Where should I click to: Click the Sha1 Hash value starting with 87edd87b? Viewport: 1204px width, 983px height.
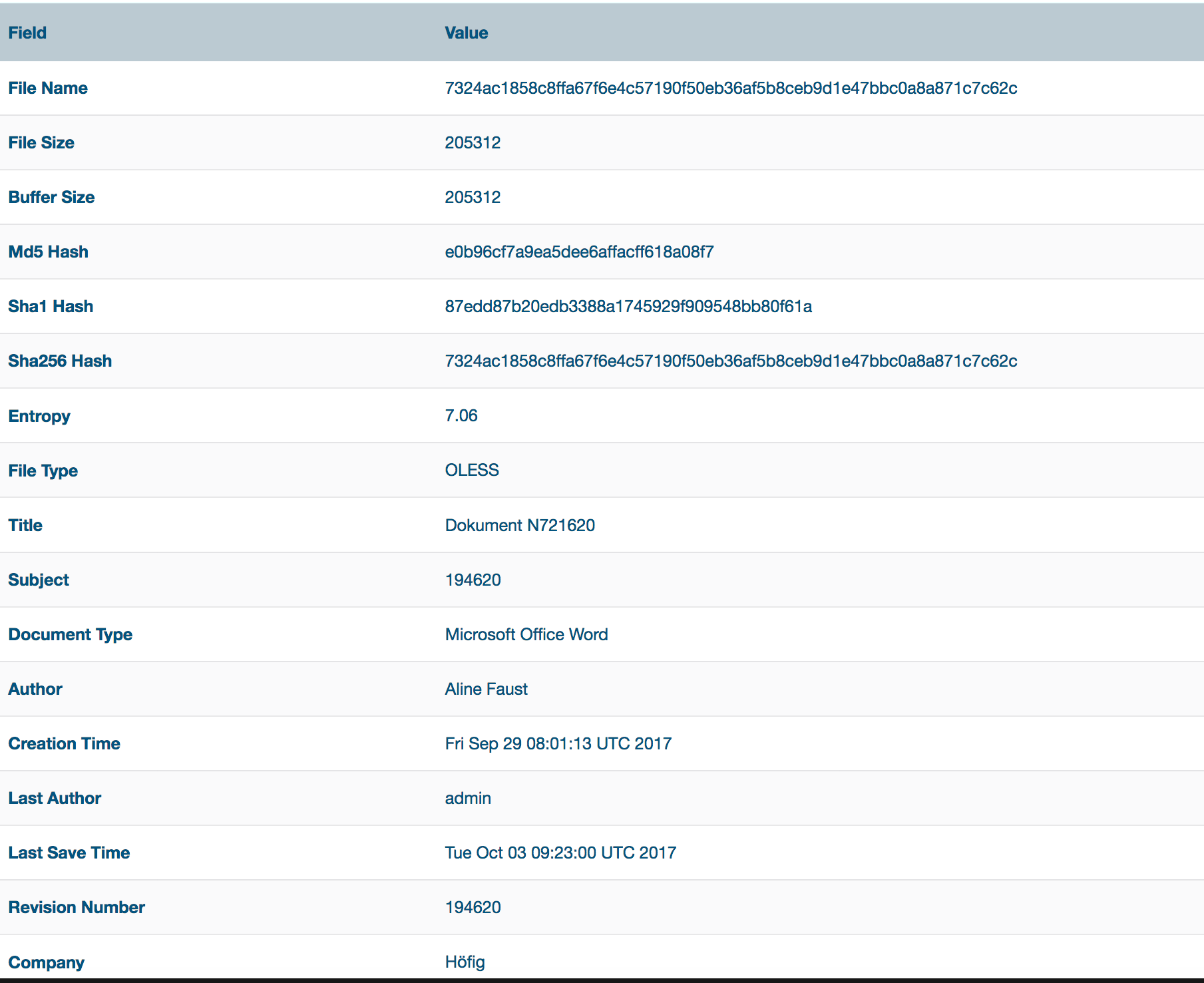click(628, 306)
